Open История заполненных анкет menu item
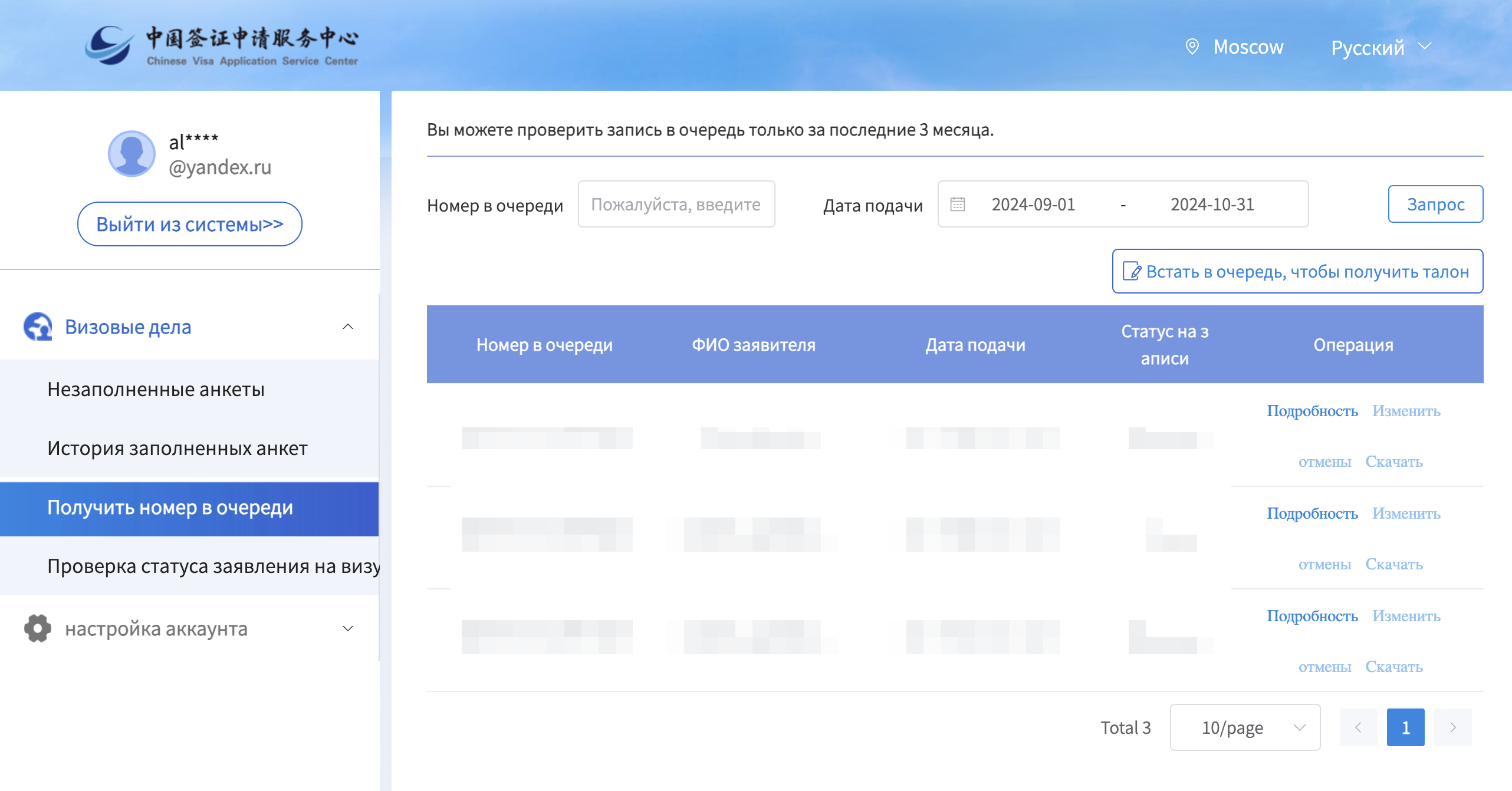Screen dimensions: 1512x791 177,448
